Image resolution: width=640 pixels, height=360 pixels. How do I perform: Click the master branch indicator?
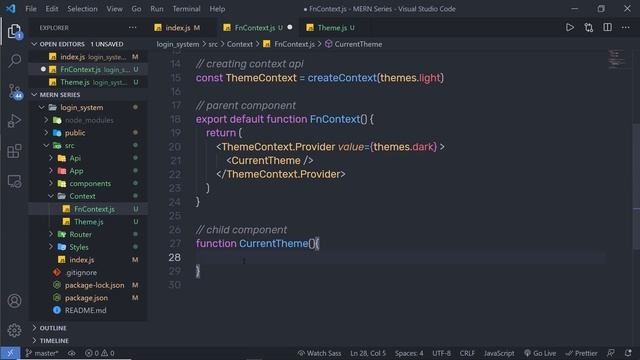pyautogui.click(x=42, y=353)
